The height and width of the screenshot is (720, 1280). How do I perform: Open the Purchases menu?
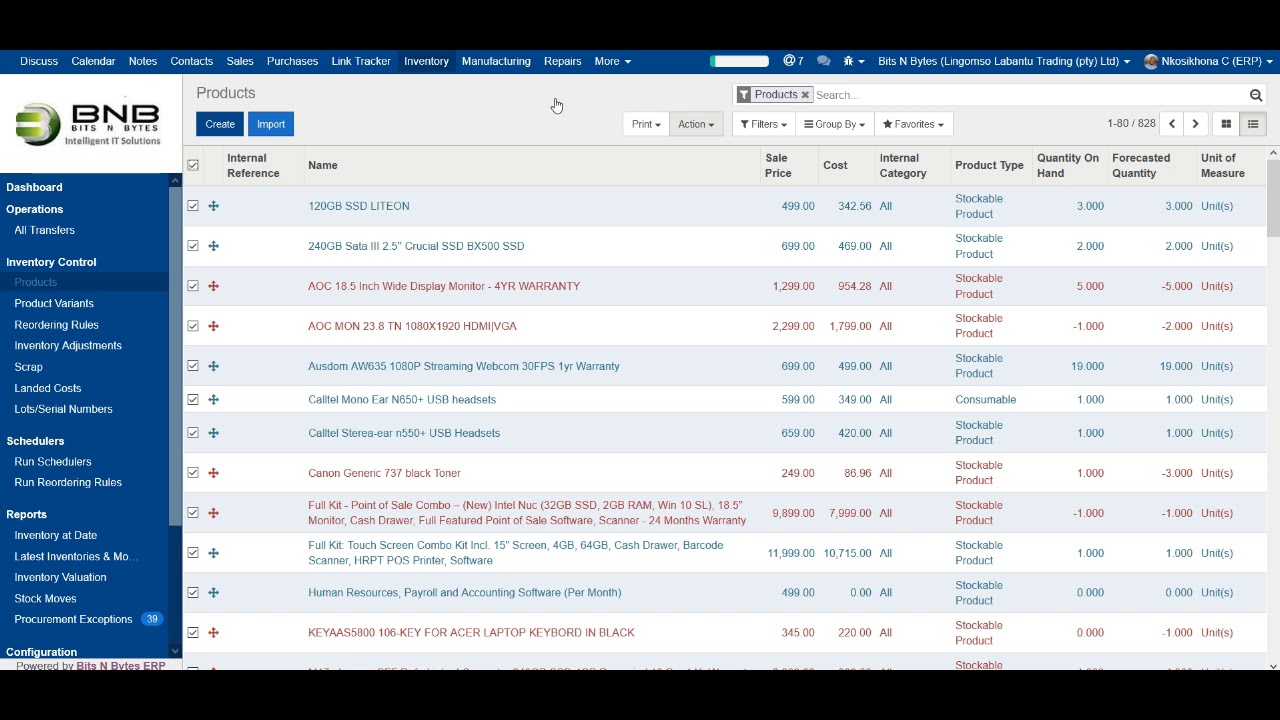(292, 61)
